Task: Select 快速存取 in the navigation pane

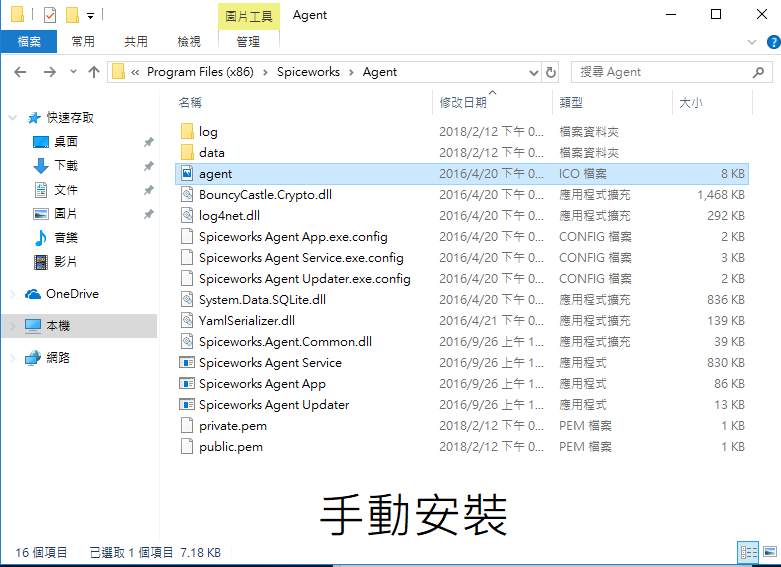Action: (x=70, y=118)
